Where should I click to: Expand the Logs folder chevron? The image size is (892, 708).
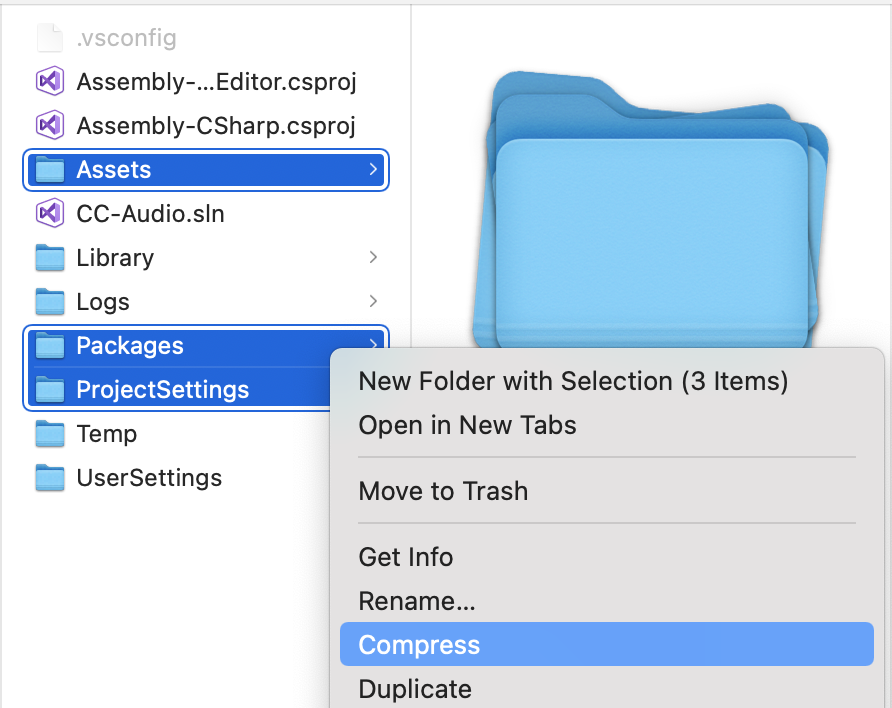[x=373, y=301]
